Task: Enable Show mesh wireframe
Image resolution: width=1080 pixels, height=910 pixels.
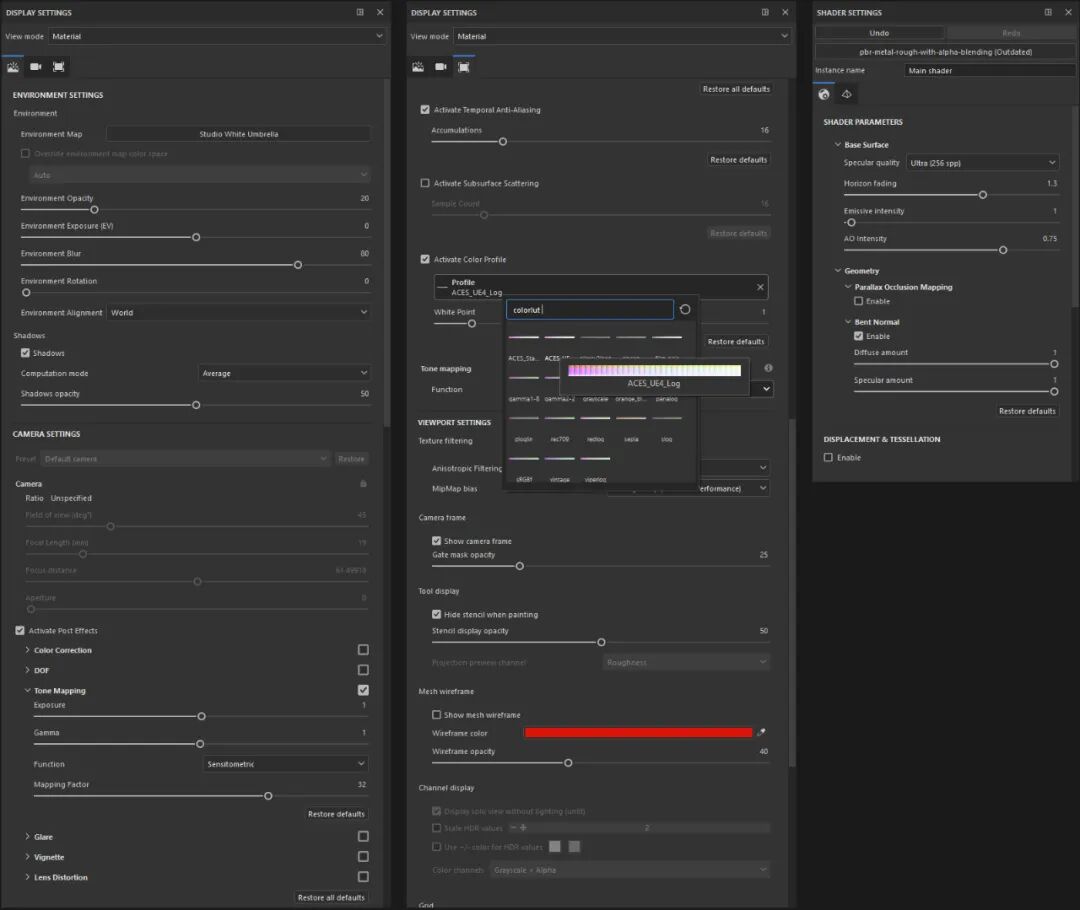Action: coord(436,714)
